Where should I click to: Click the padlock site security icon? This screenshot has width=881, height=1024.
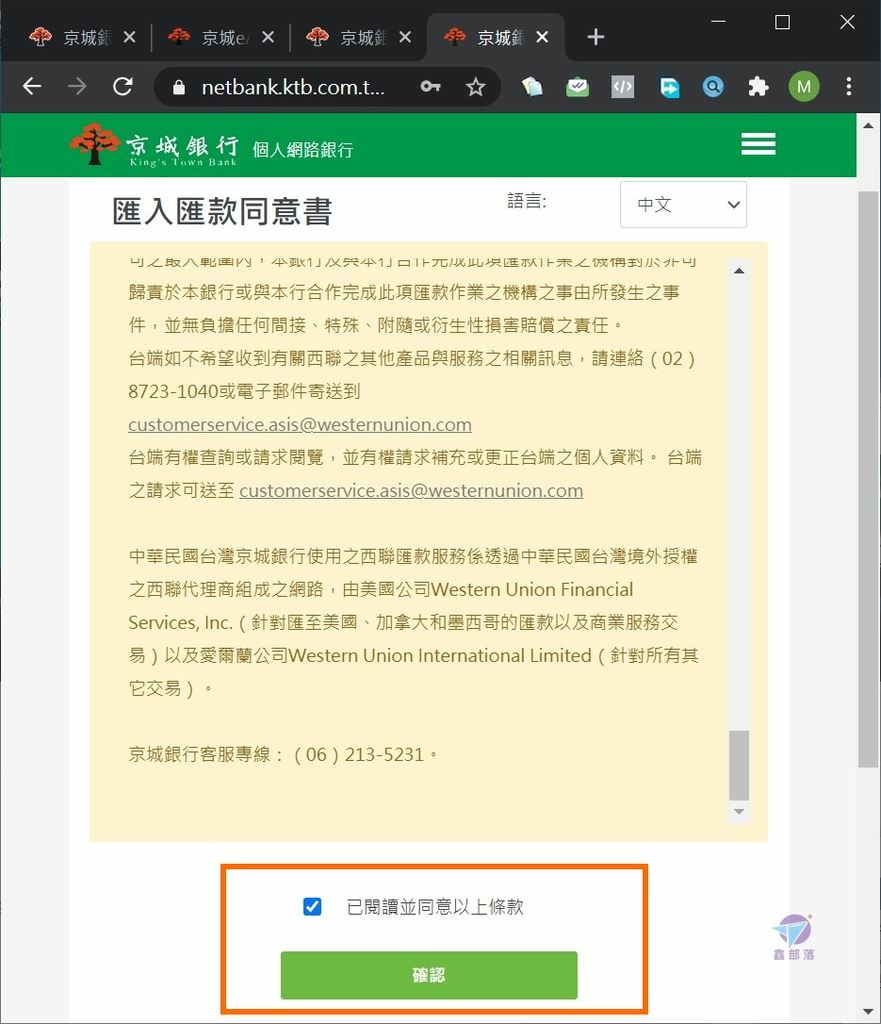tap(178, 87)
